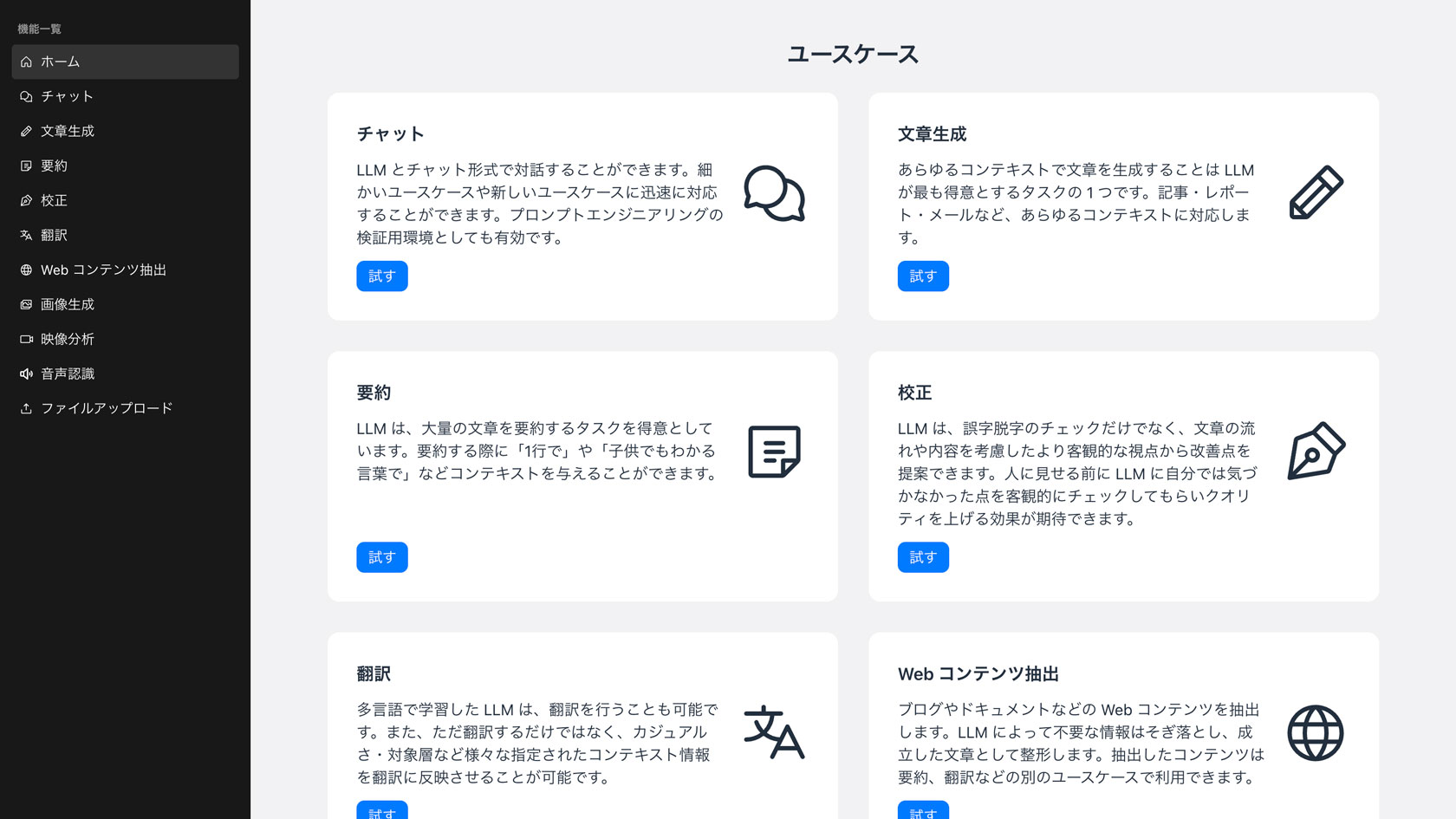Select 要約 in the sidebar menu
Viewport: 1456px width, 819px height.
[x=125, y=166]
